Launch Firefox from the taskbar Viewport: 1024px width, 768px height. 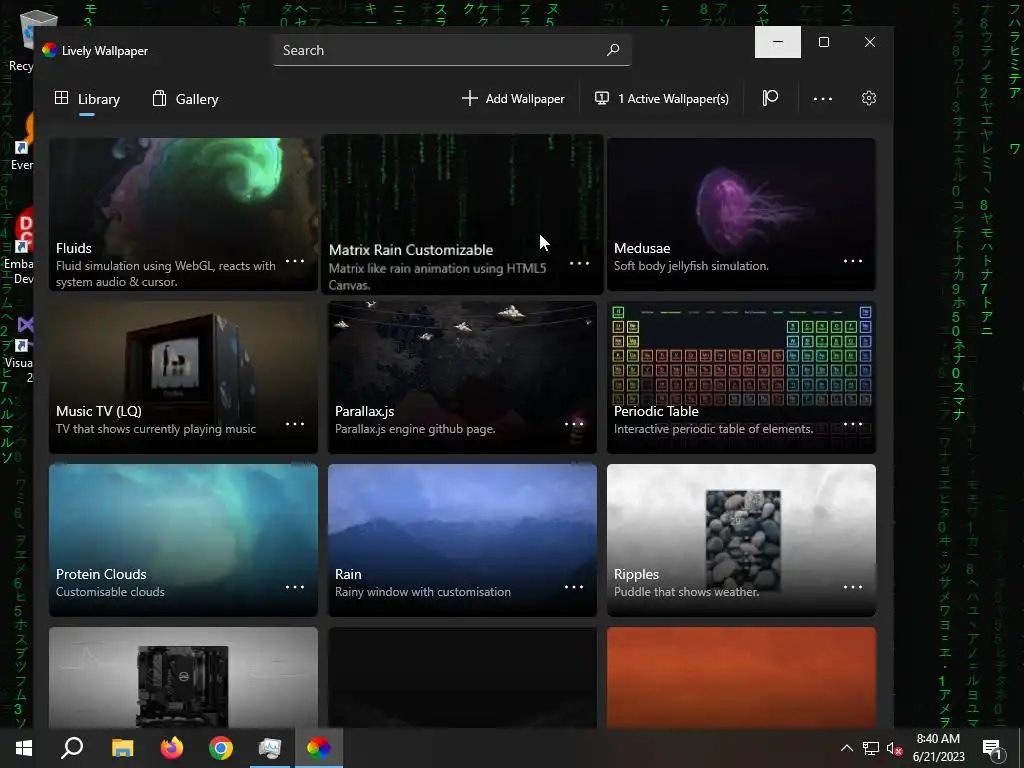click(x=172, y=748)
